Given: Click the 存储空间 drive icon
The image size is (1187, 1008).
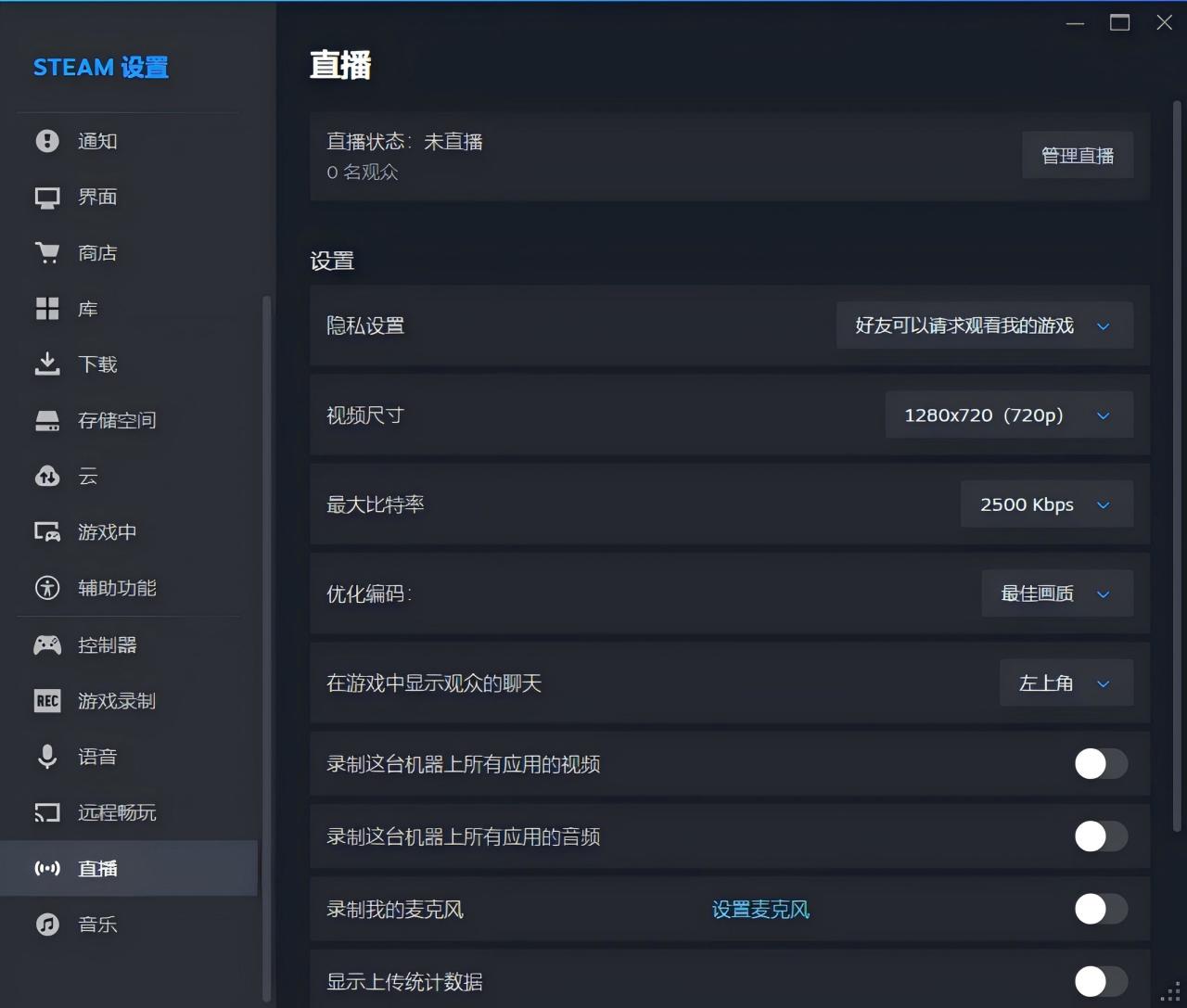Looking at the screenshot, I should coord(47,420).
